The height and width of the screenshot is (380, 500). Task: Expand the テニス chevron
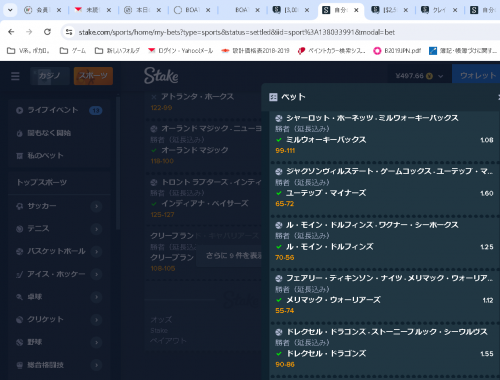(x=96, y=229)
